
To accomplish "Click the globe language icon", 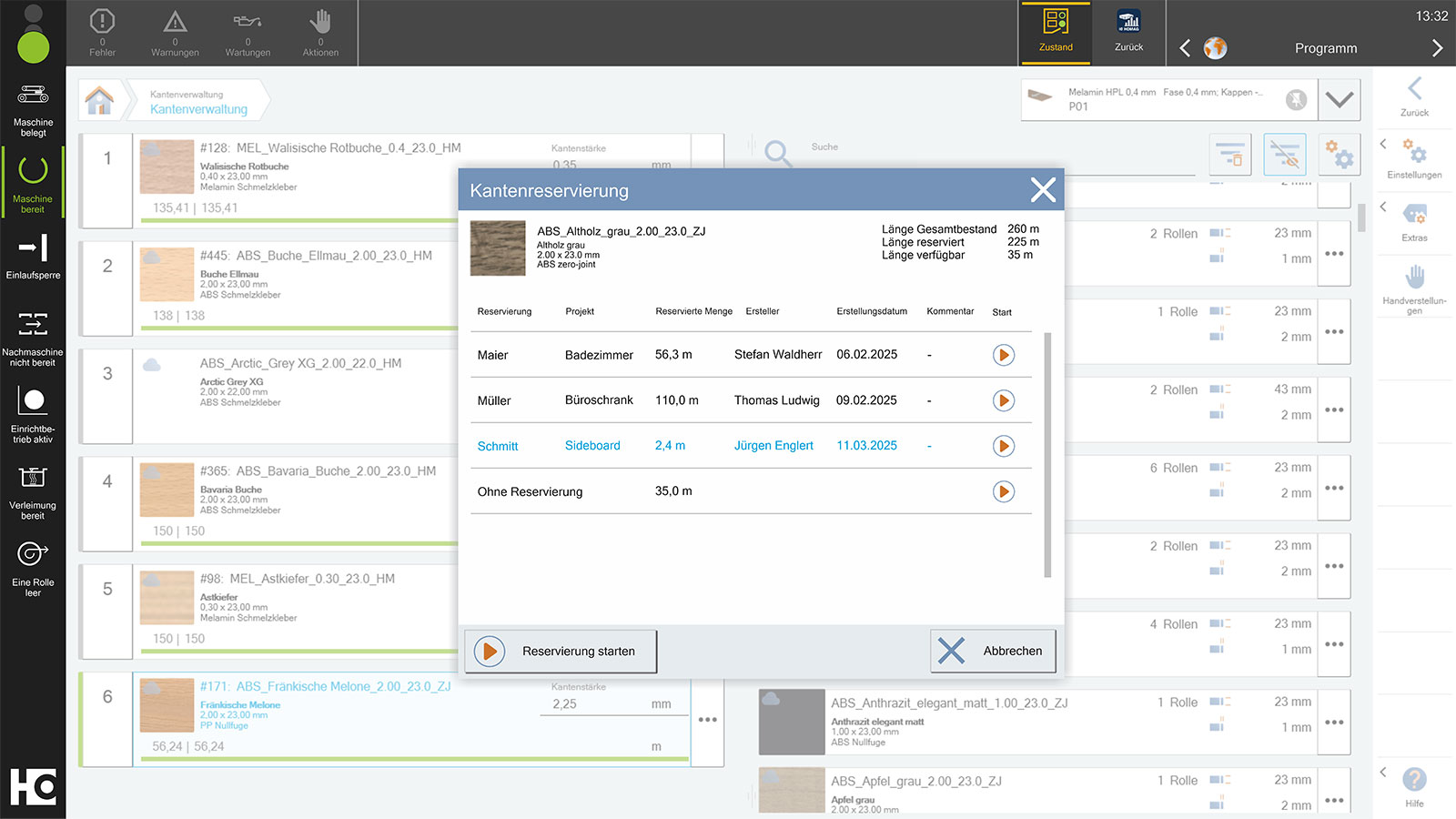I will click(1215, 48).
